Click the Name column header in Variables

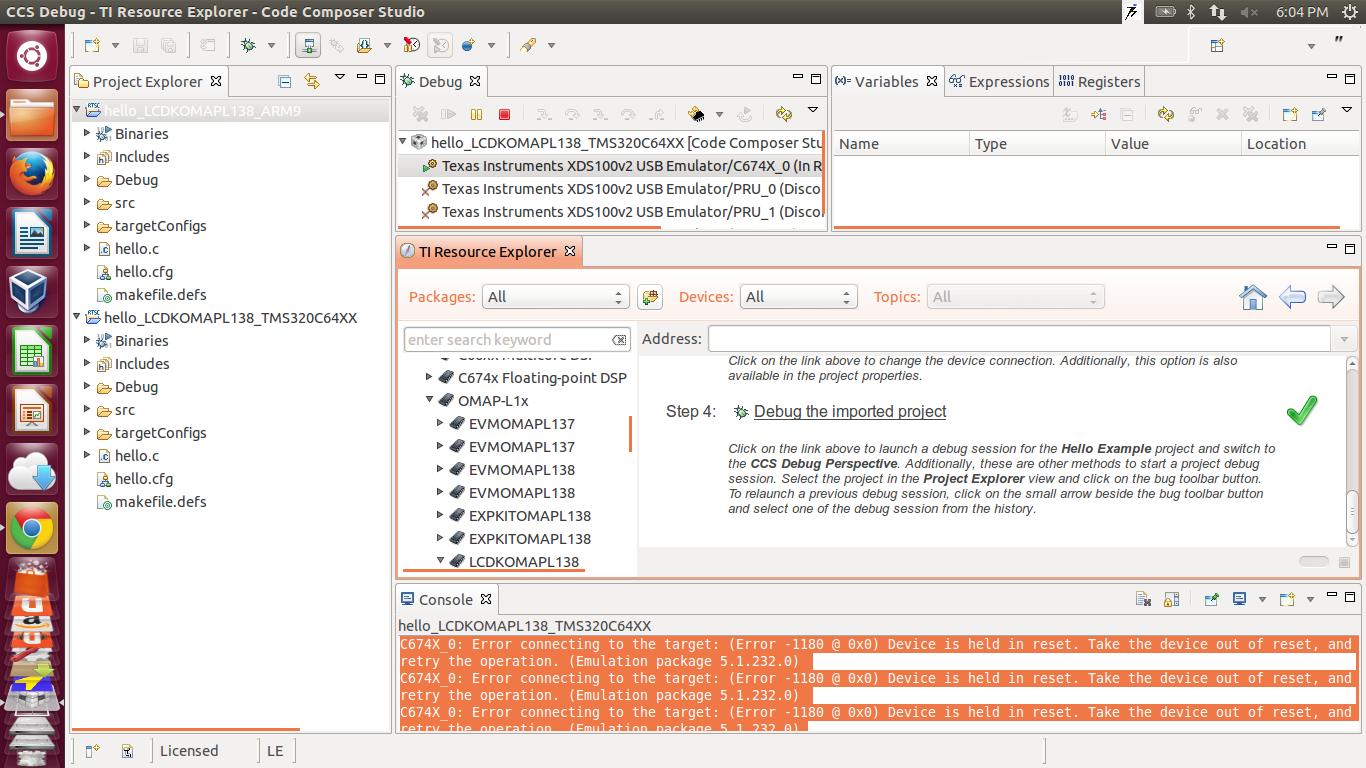(x=900, y=144)
